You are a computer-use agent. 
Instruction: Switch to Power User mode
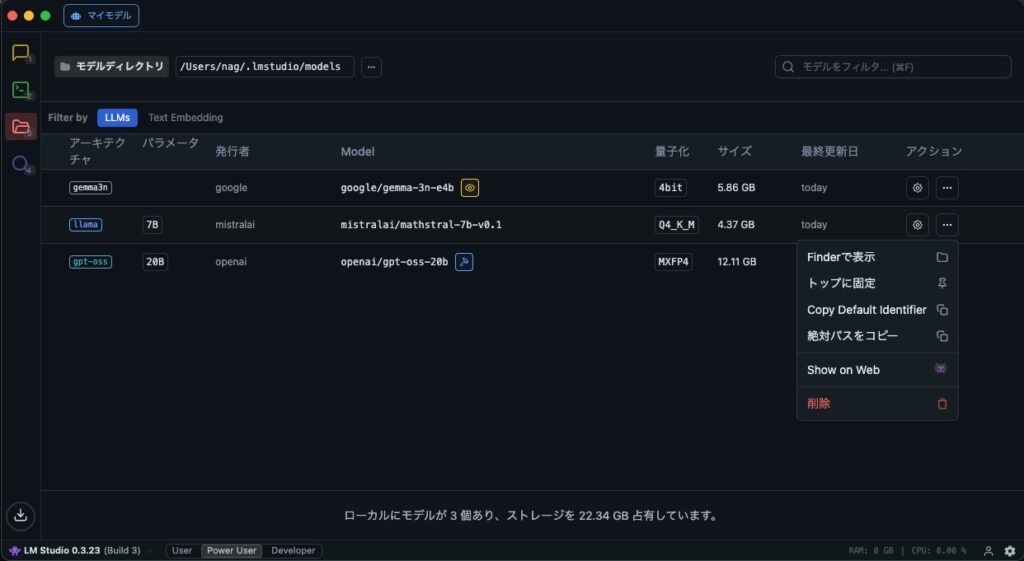pos(232,551)
